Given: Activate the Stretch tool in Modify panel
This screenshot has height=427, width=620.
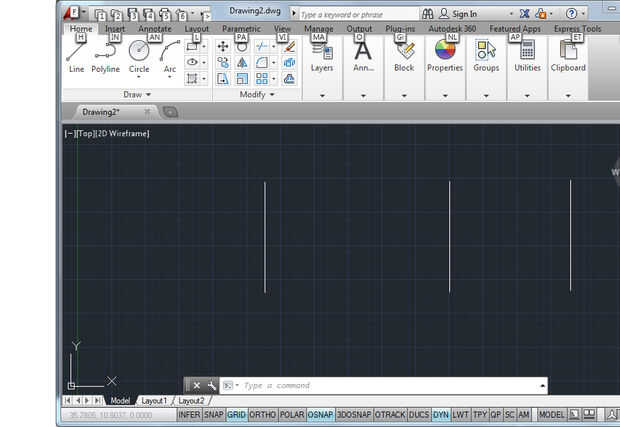Looking at the screenshot, I should (x=223, y=79).
